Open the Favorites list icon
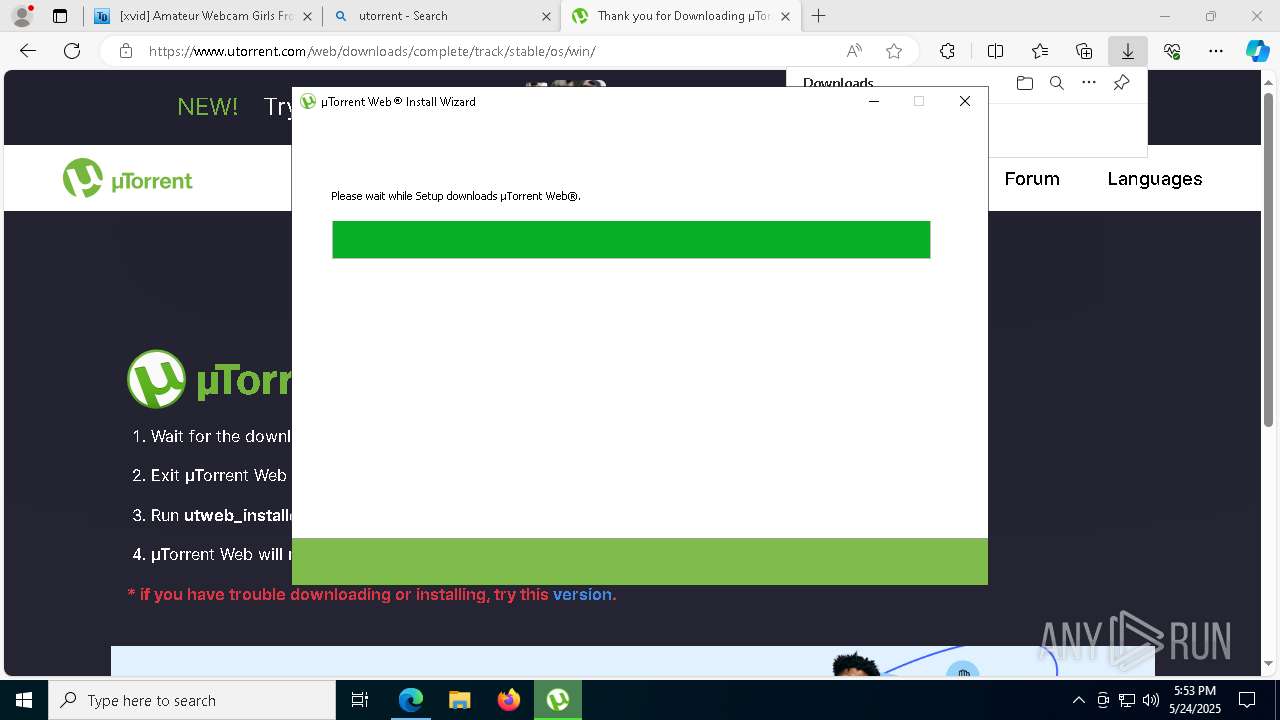Screen dimensions: 1280x720 coord(1040,51)
